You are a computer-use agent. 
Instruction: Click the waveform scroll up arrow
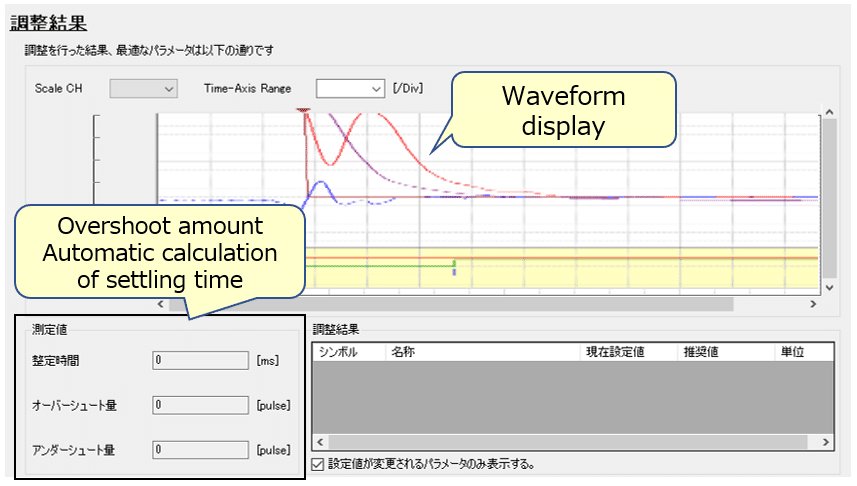pos(829,113)
